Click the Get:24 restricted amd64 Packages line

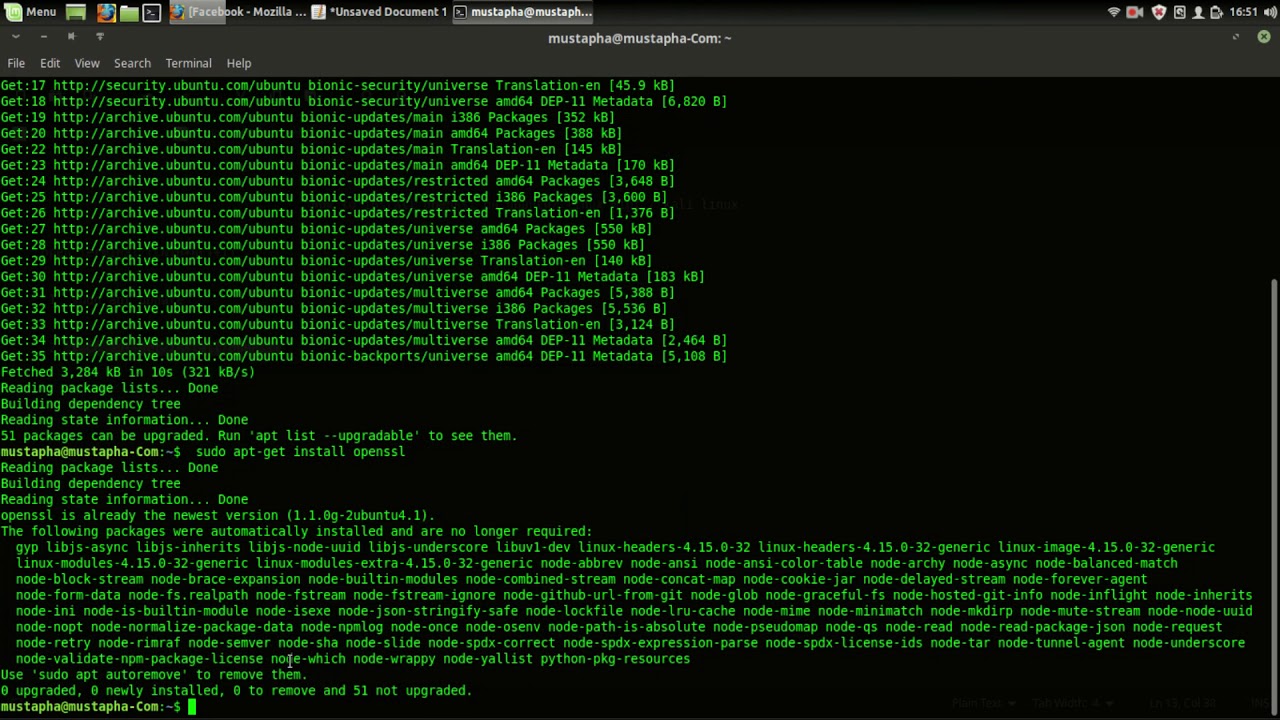pos(337,182)
